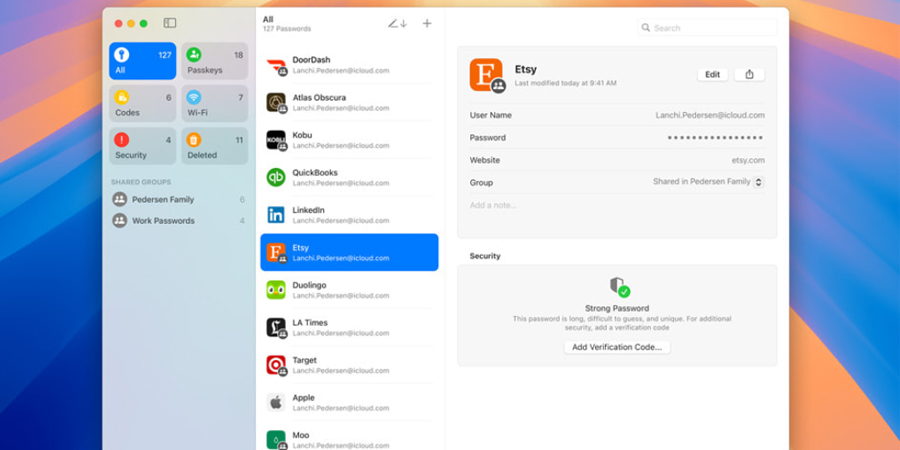
Task: Select the Passkeys category tile
Action: pyautogui.click(x=214, y=62)
